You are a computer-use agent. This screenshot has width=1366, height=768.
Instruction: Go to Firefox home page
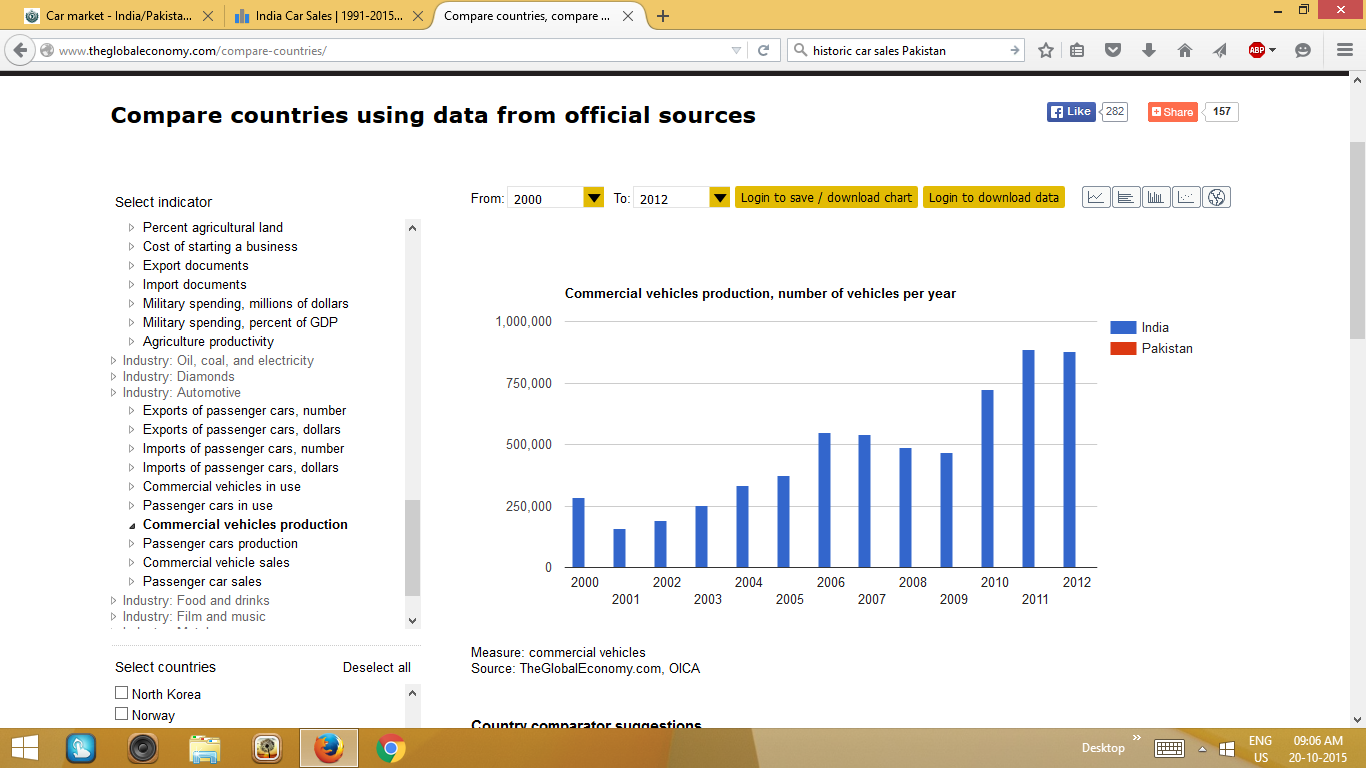point(1184,50)
